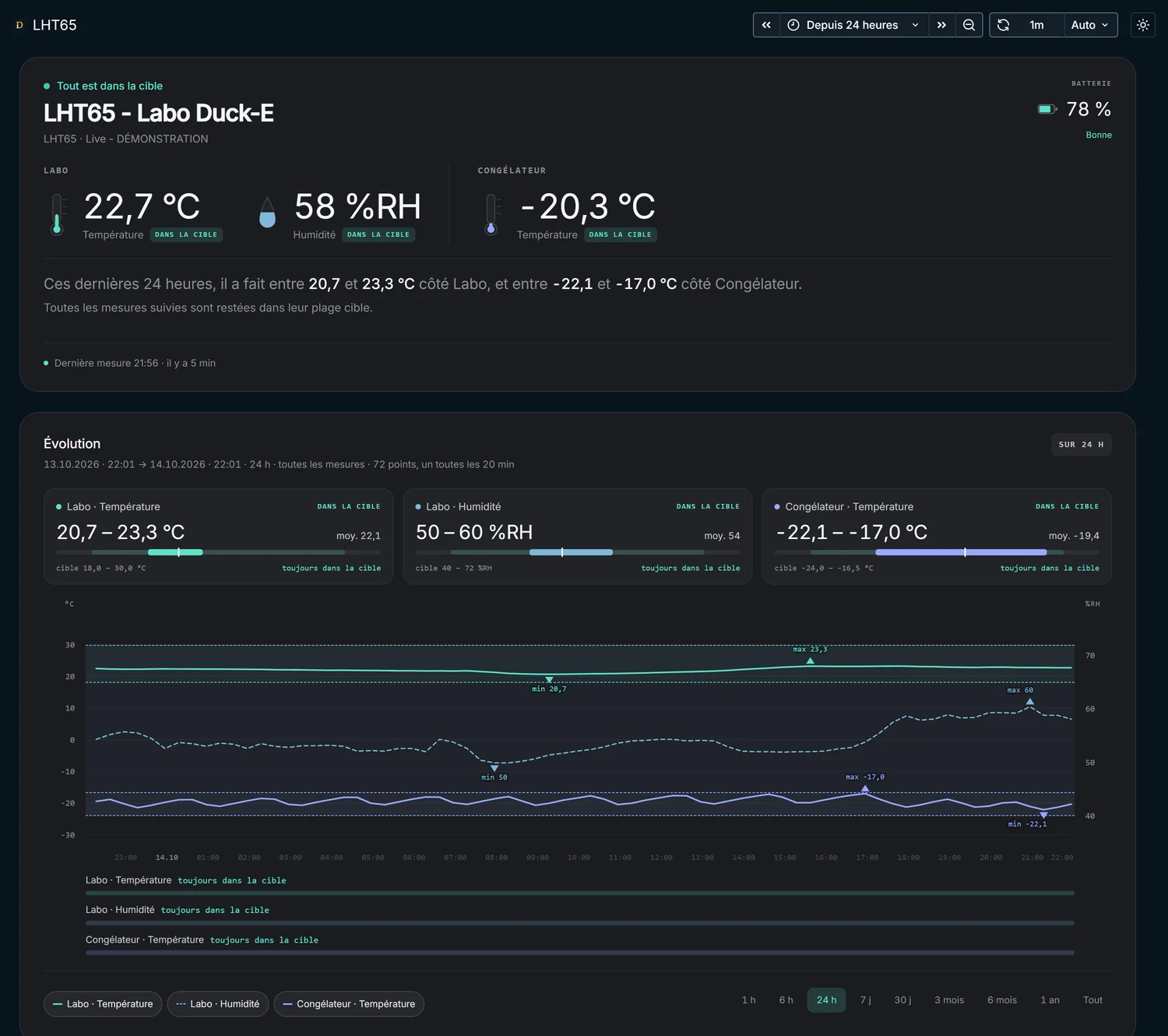
Task: Open the Auto dropdown
Action: [x=1090, y=25]
